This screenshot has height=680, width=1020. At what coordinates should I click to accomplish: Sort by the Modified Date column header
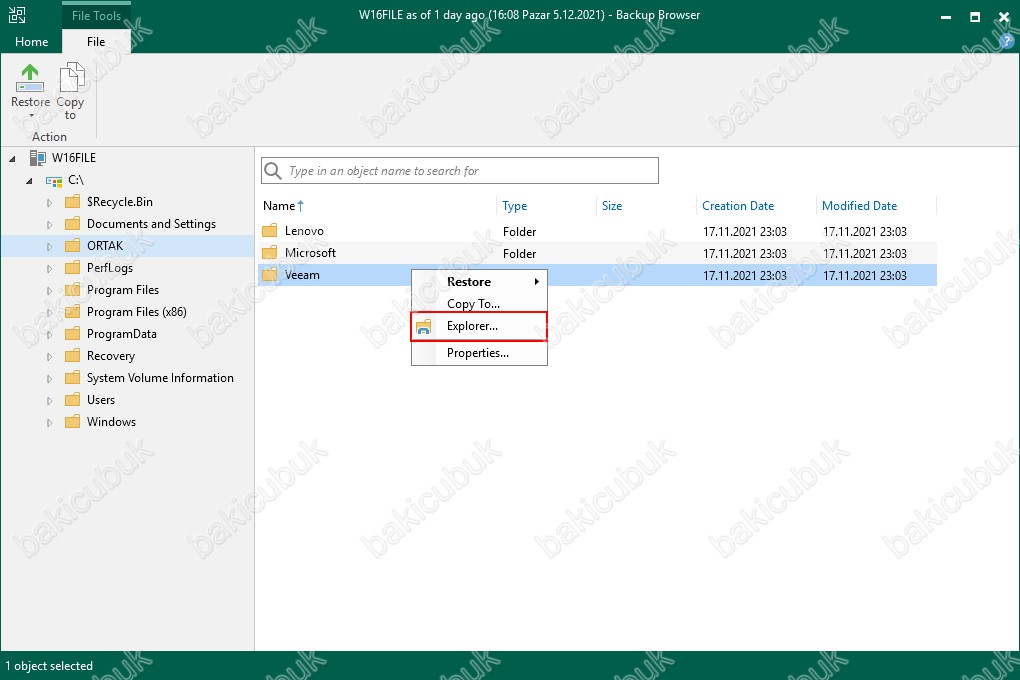coord(876,206)
